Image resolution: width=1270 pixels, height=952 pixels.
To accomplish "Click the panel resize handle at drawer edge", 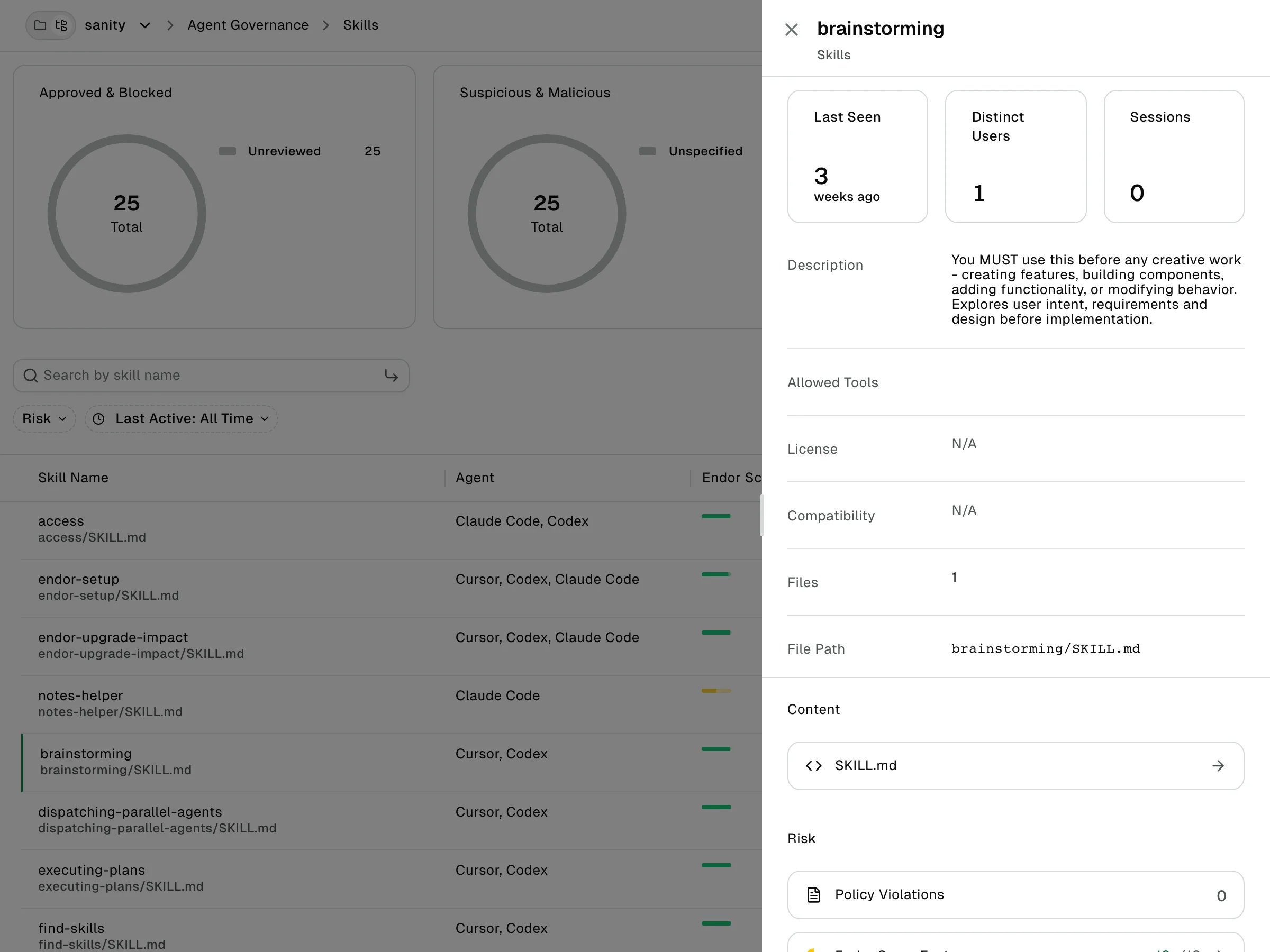I will 762,515.
